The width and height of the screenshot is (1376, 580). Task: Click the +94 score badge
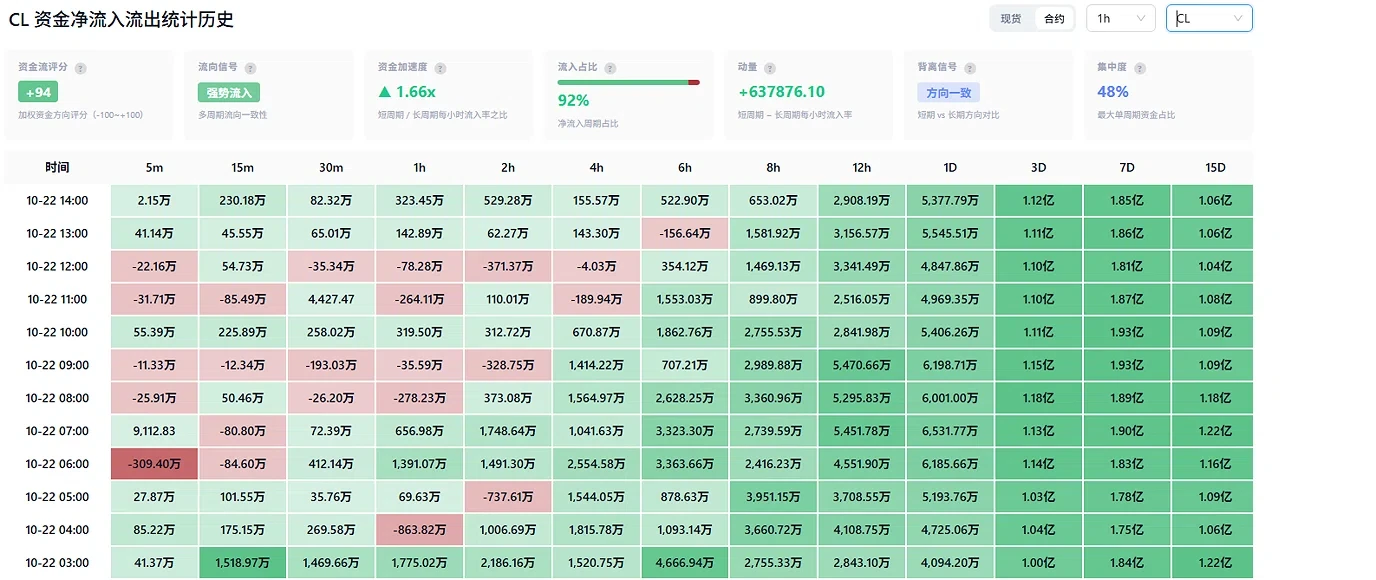[38, 93]
